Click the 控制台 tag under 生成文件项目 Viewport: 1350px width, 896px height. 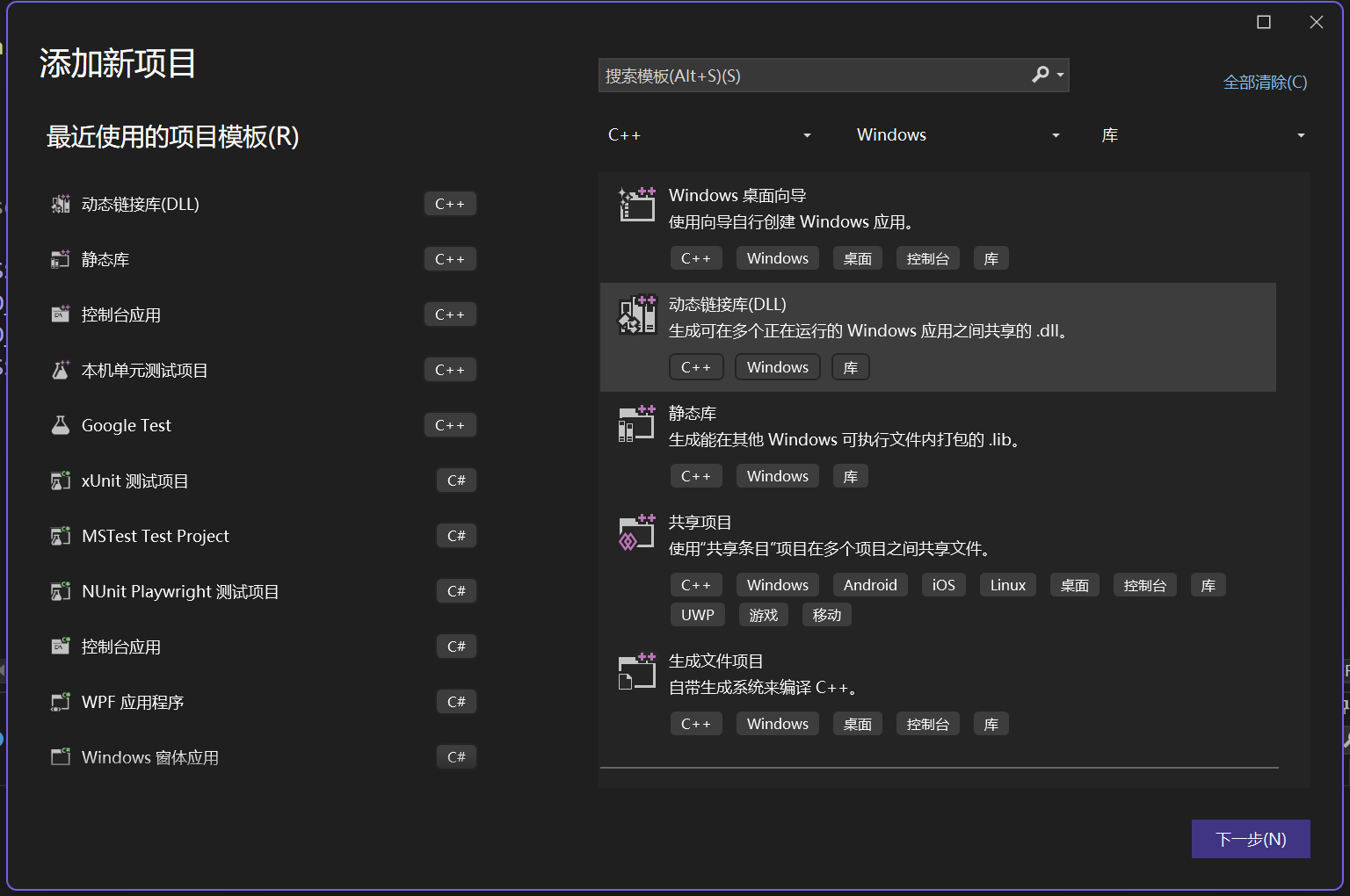(x=928, y=724)
